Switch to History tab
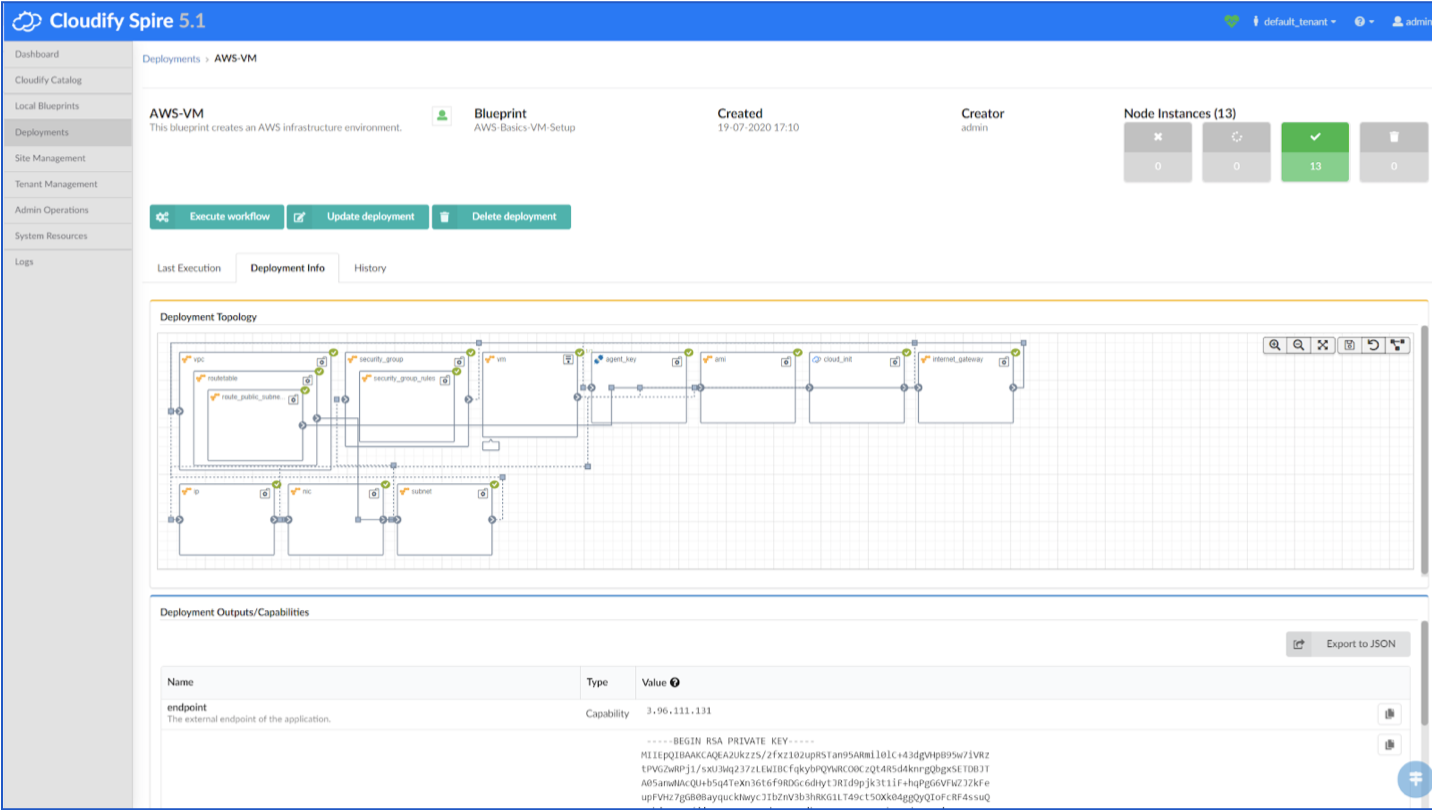 tap(370, 268)
